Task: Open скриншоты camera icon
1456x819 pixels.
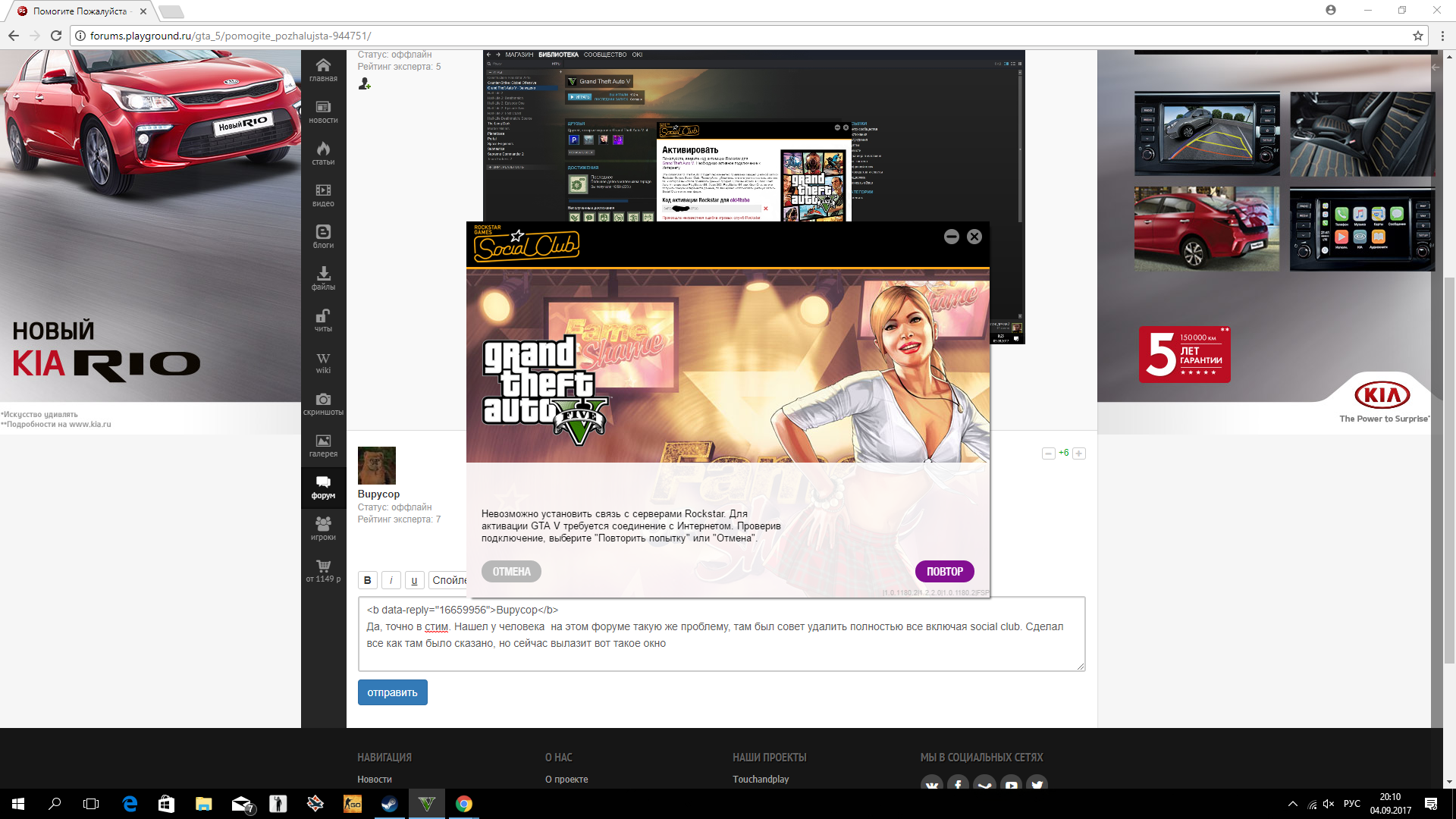Action: pyautogui.click(x=323, y=403)
